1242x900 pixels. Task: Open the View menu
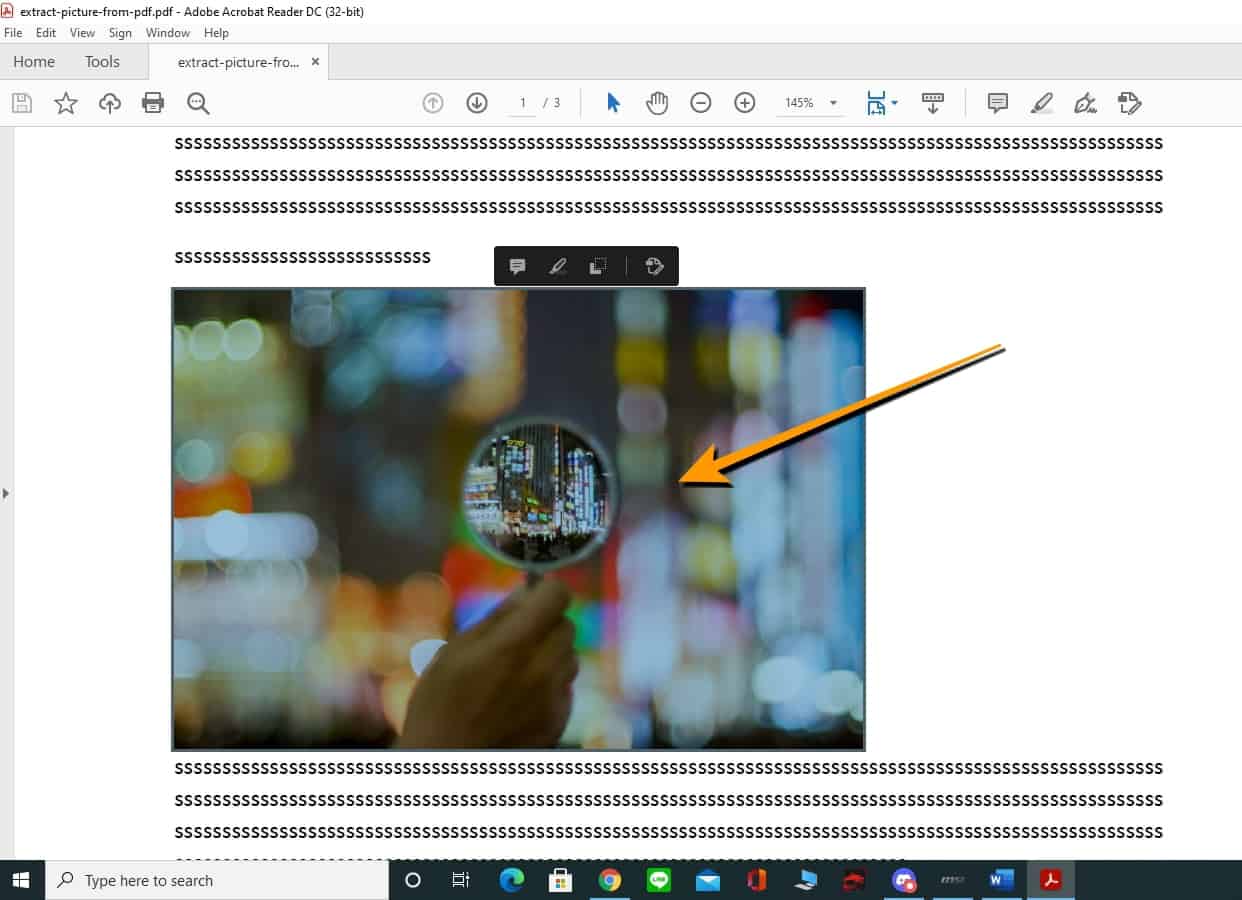[x=82, y=33]
